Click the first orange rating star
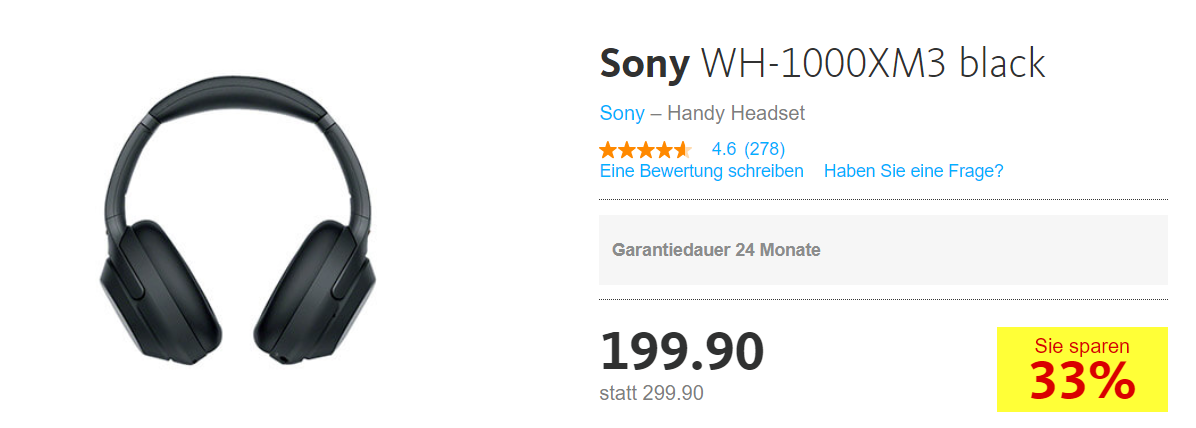Image resolution: width=1196 pixels, height=428 pixels. 608,150
